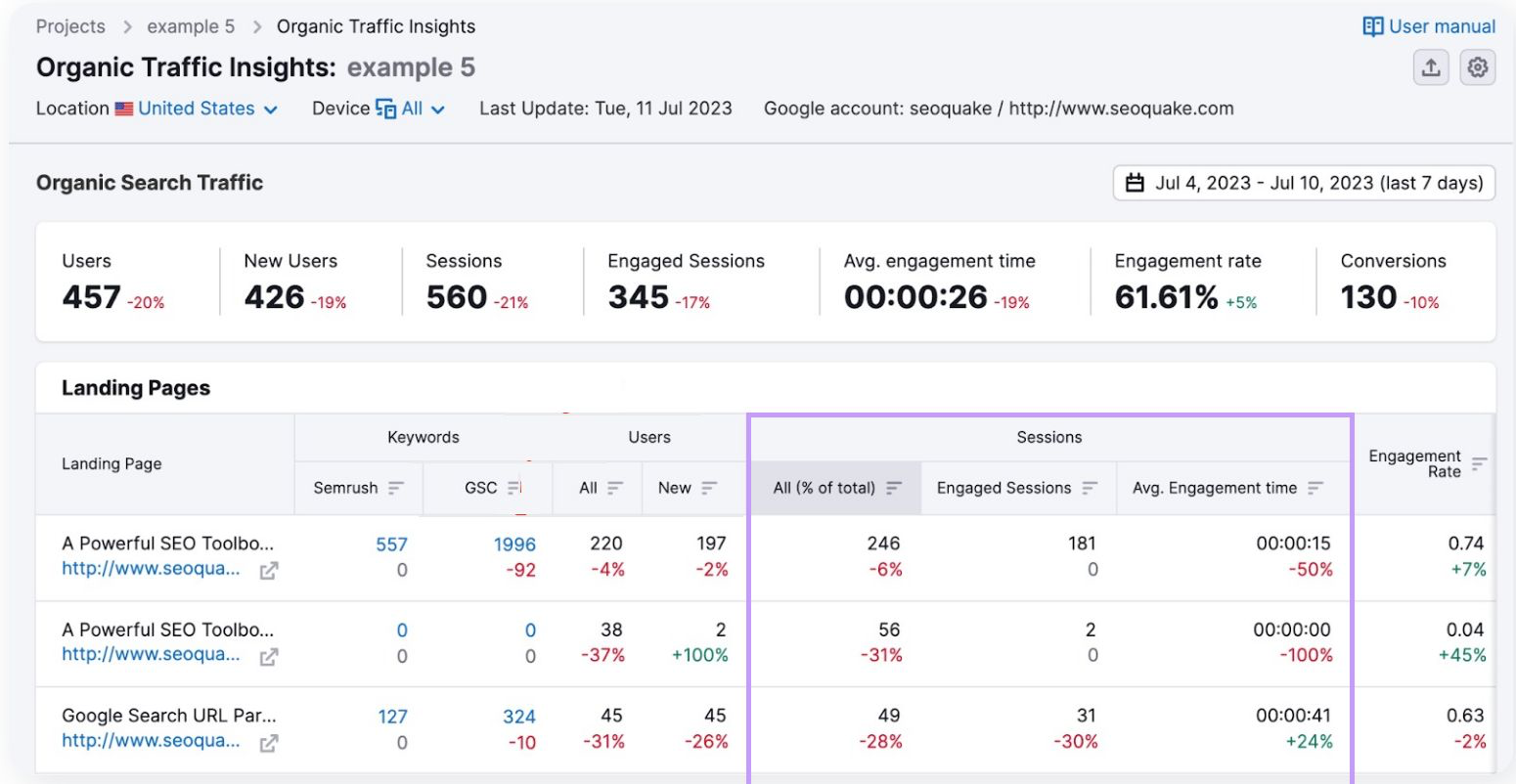This screenshot has width=1516, height=784.
Task: Sort the Avg. Engagement time column
Action: point(1315,487)
